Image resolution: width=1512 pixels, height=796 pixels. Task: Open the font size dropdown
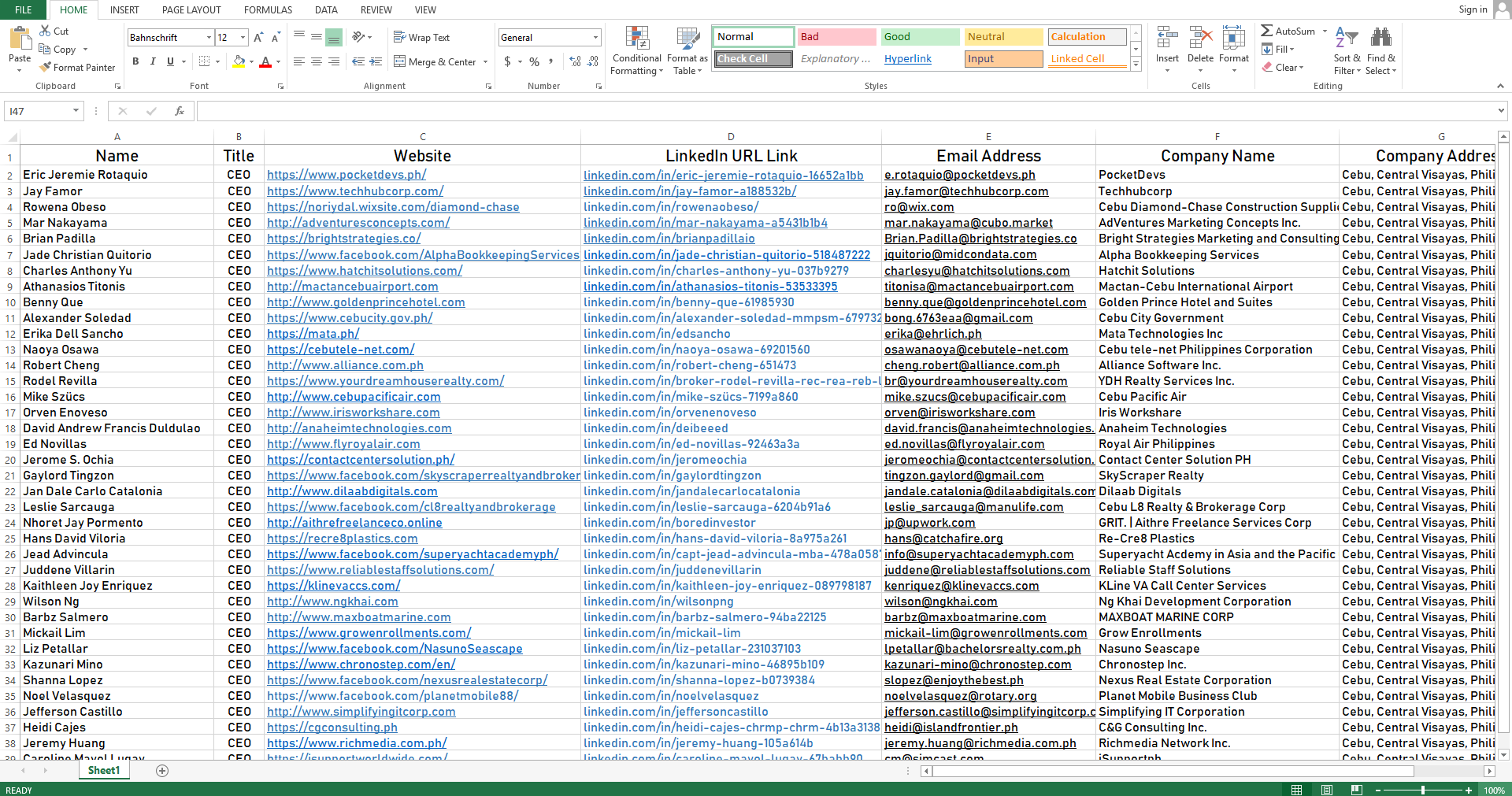click(243, 37)
